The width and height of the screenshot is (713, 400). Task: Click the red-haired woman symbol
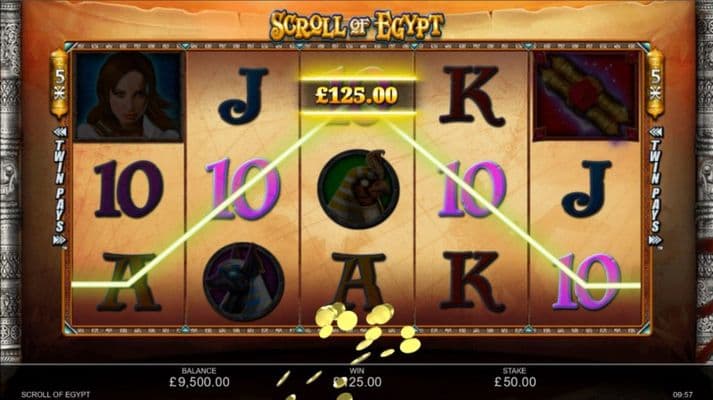pos(129,95)
